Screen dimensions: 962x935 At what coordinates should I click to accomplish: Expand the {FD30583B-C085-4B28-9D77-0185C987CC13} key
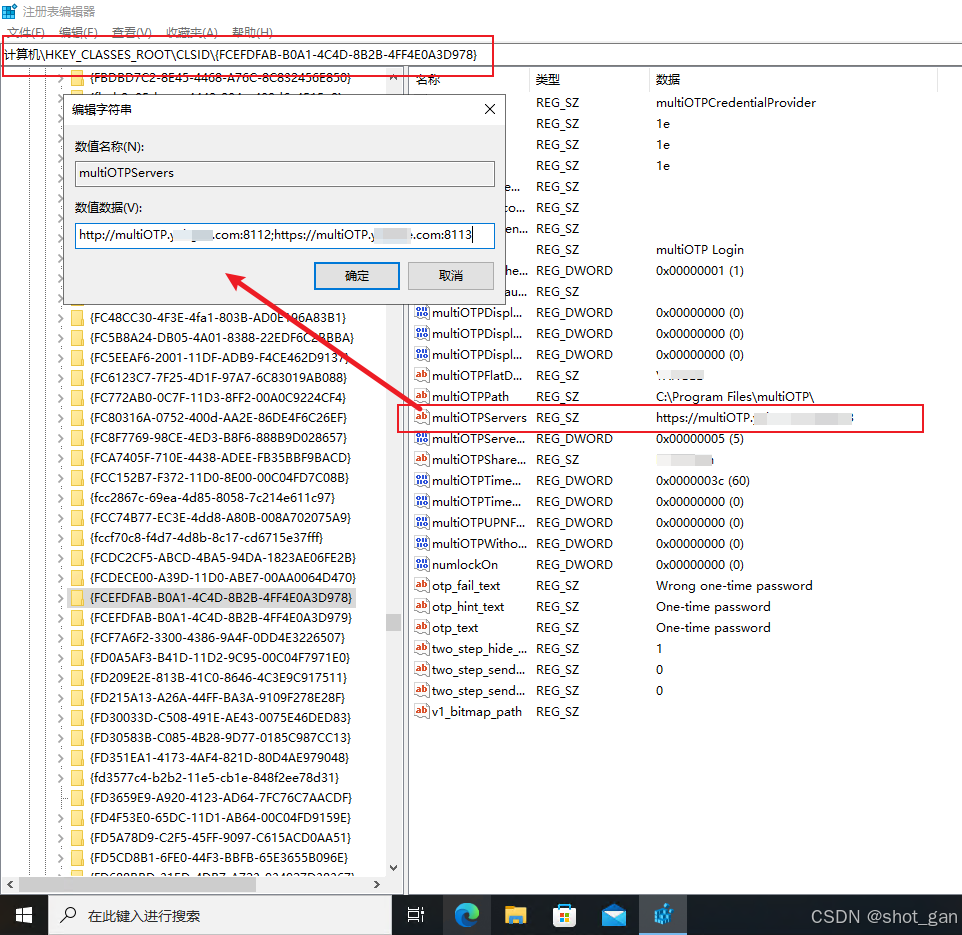pos(60,738)
